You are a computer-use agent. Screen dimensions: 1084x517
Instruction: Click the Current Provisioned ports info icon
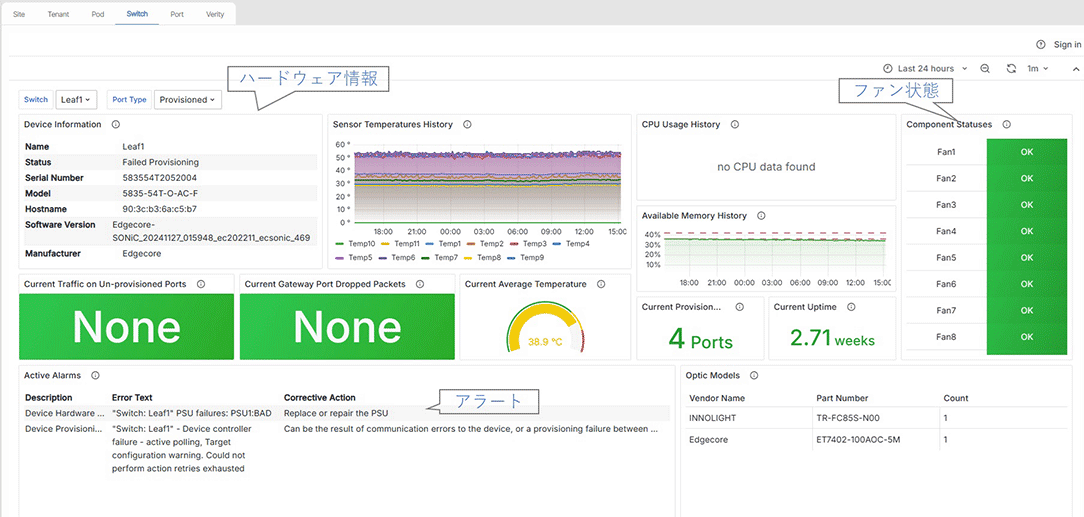pyautogui.click(x=739, y=306)
